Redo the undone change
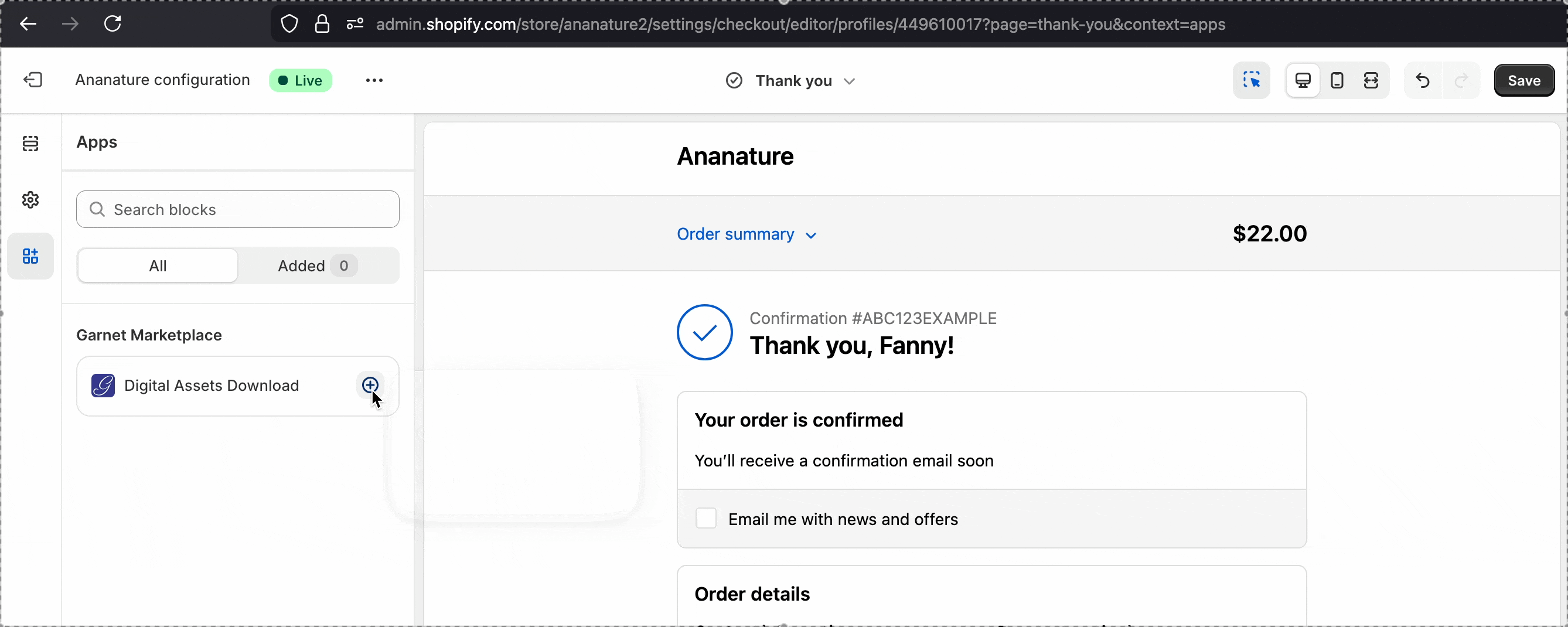1568x627 pixels. tap(1461, 80)
